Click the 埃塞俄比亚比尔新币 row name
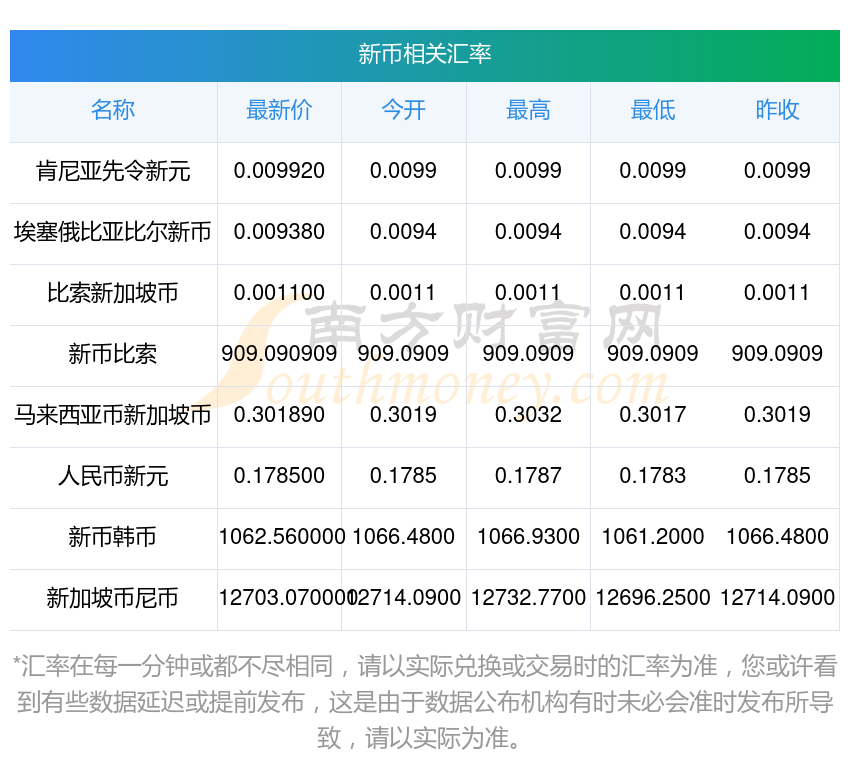850x769 pixels. tap(113, 232)
